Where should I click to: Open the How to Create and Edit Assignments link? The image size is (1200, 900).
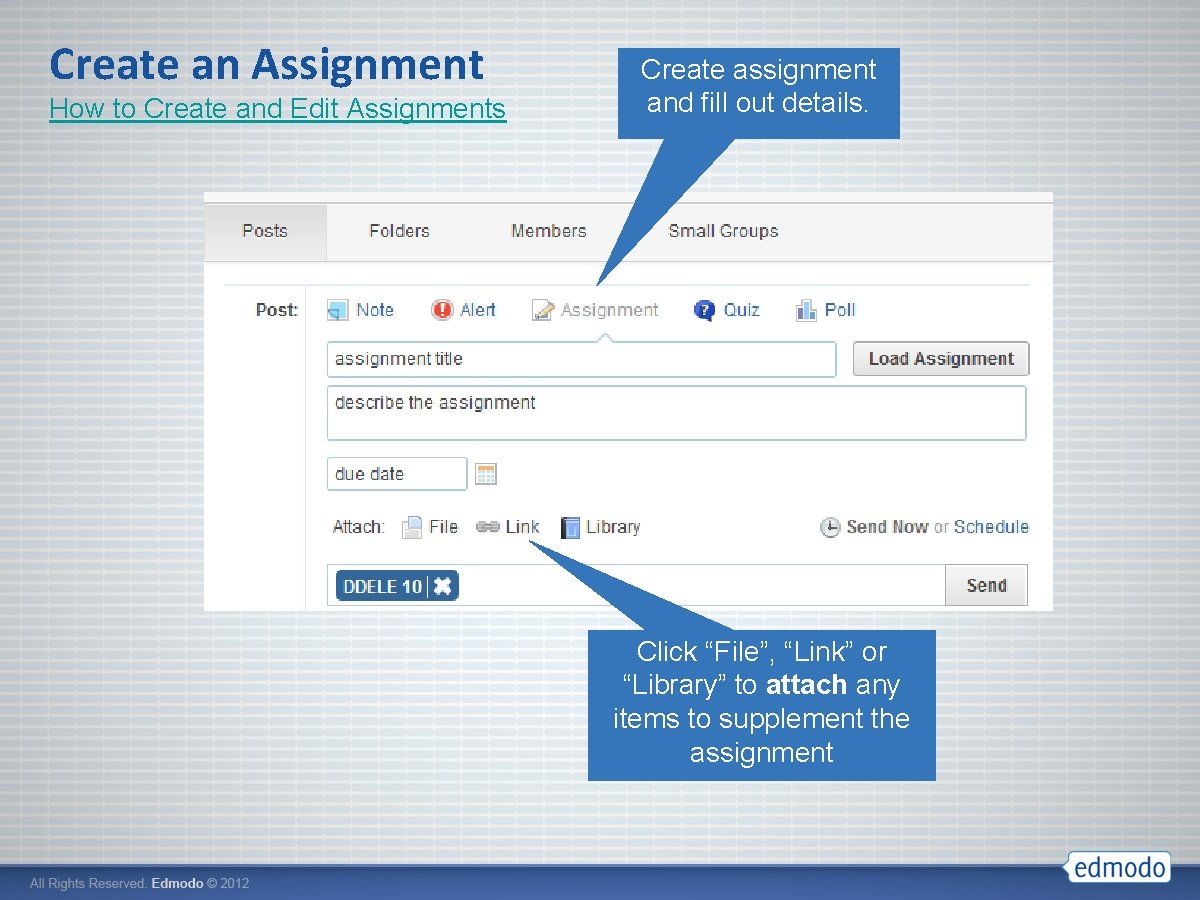click(x=278, y=109)
